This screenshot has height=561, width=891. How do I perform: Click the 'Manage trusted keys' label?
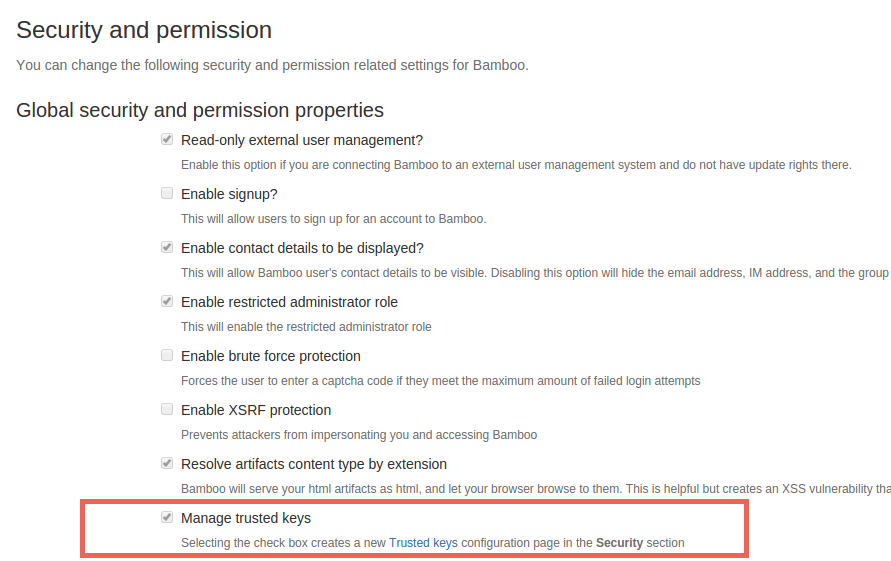click(x=246, y=518)
